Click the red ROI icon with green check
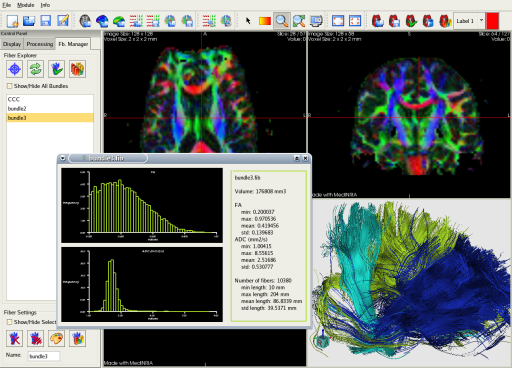512x368 pixels. [x=411, y=21]
